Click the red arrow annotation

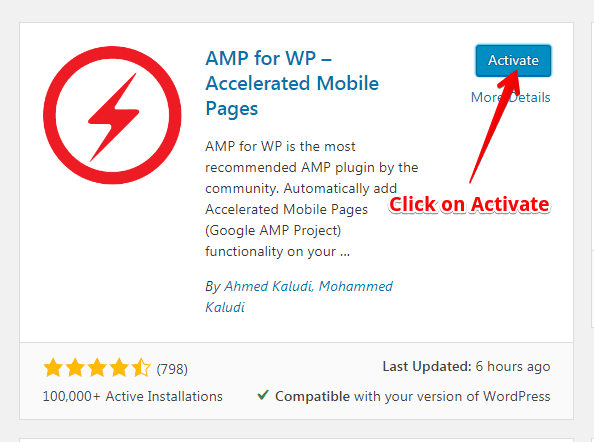coord(494,127)
